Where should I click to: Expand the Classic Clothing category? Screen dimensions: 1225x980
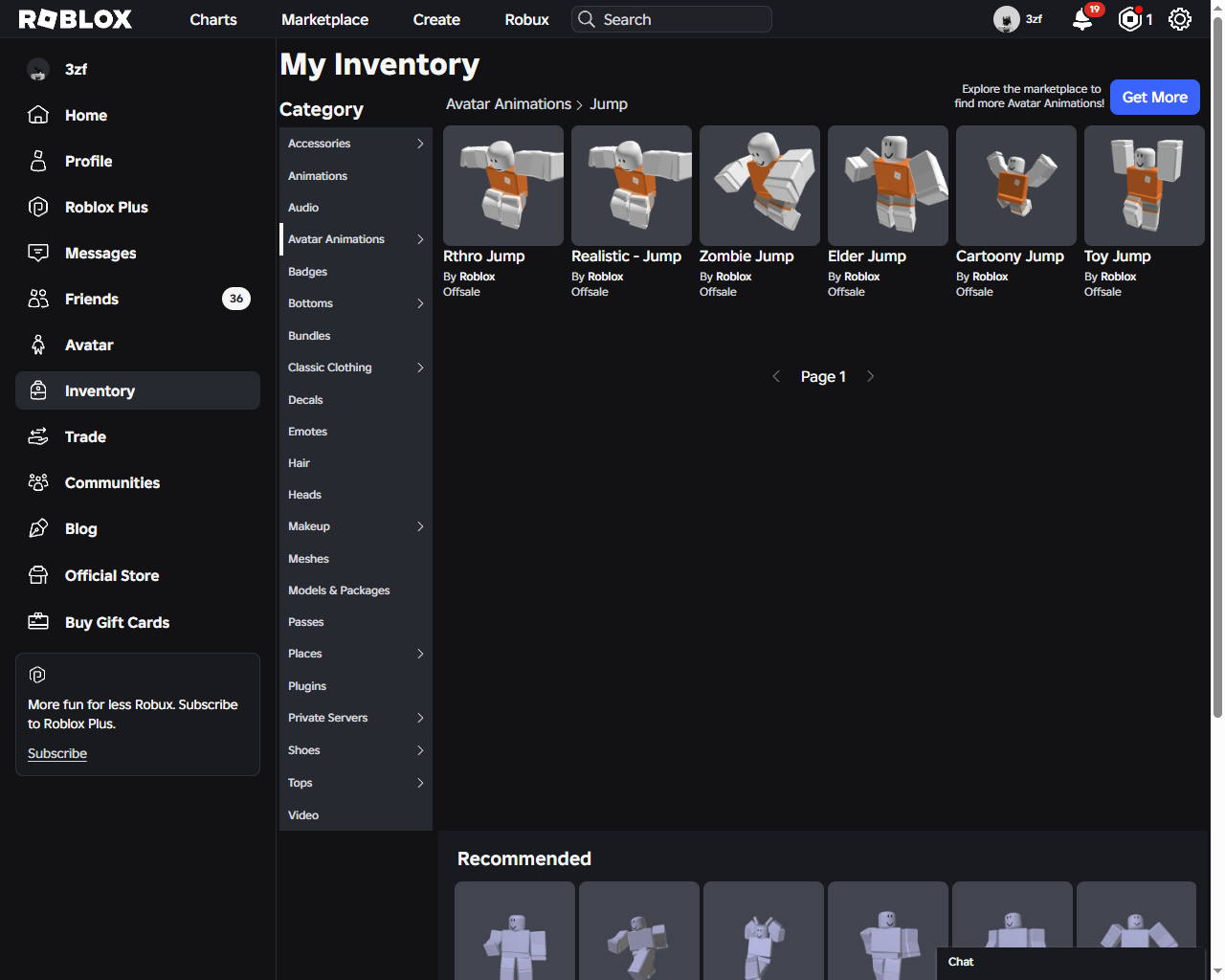[420, 367]
